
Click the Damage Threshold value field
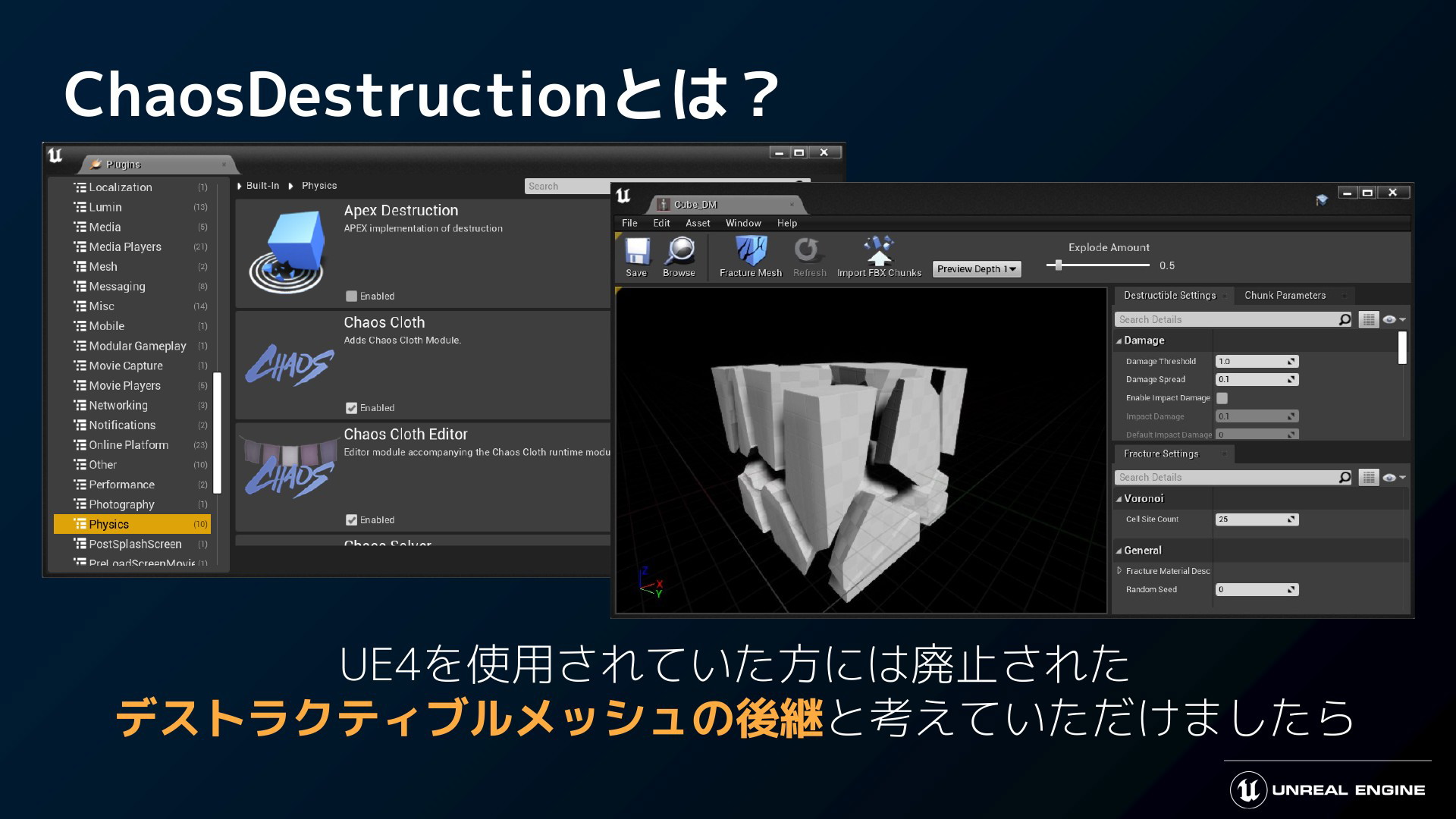tap(1257, 361)
